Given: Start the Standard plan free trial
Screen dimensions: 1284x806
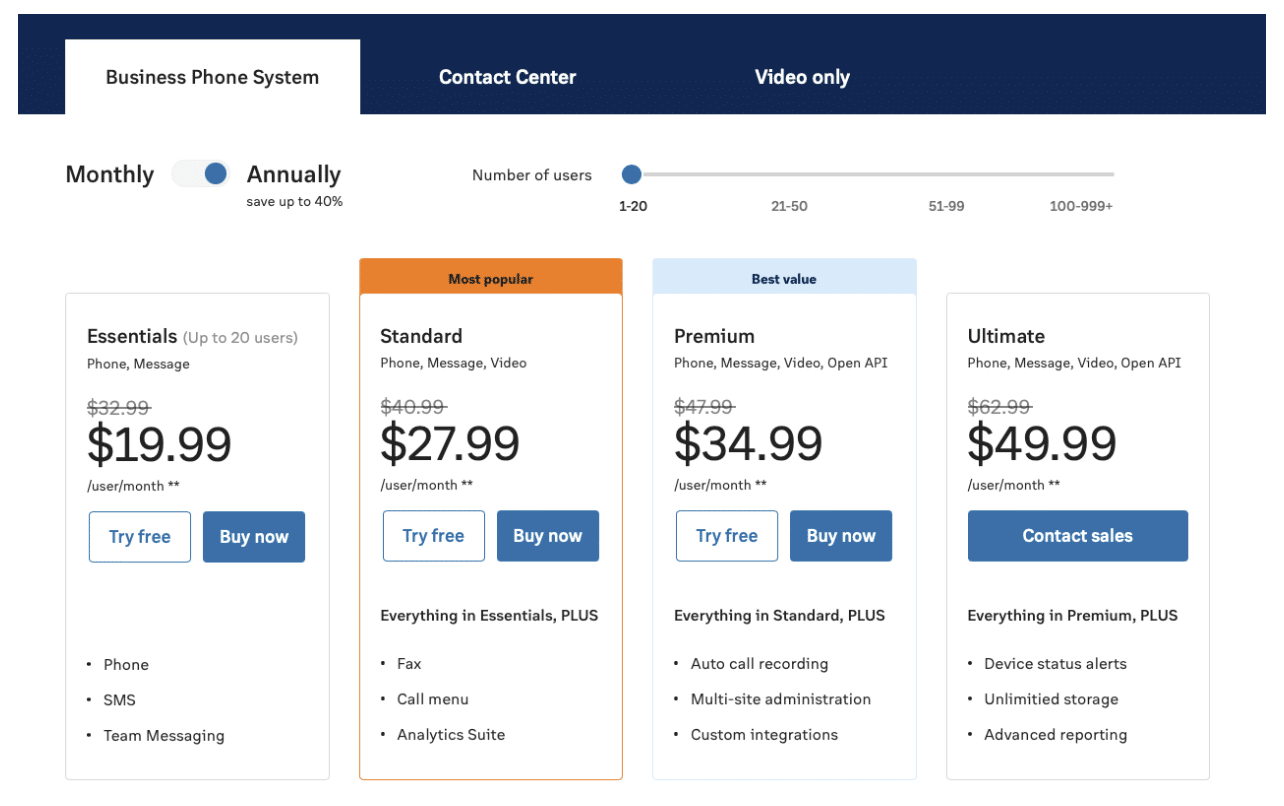Looking at the screenshot, I should click(433, 536).
